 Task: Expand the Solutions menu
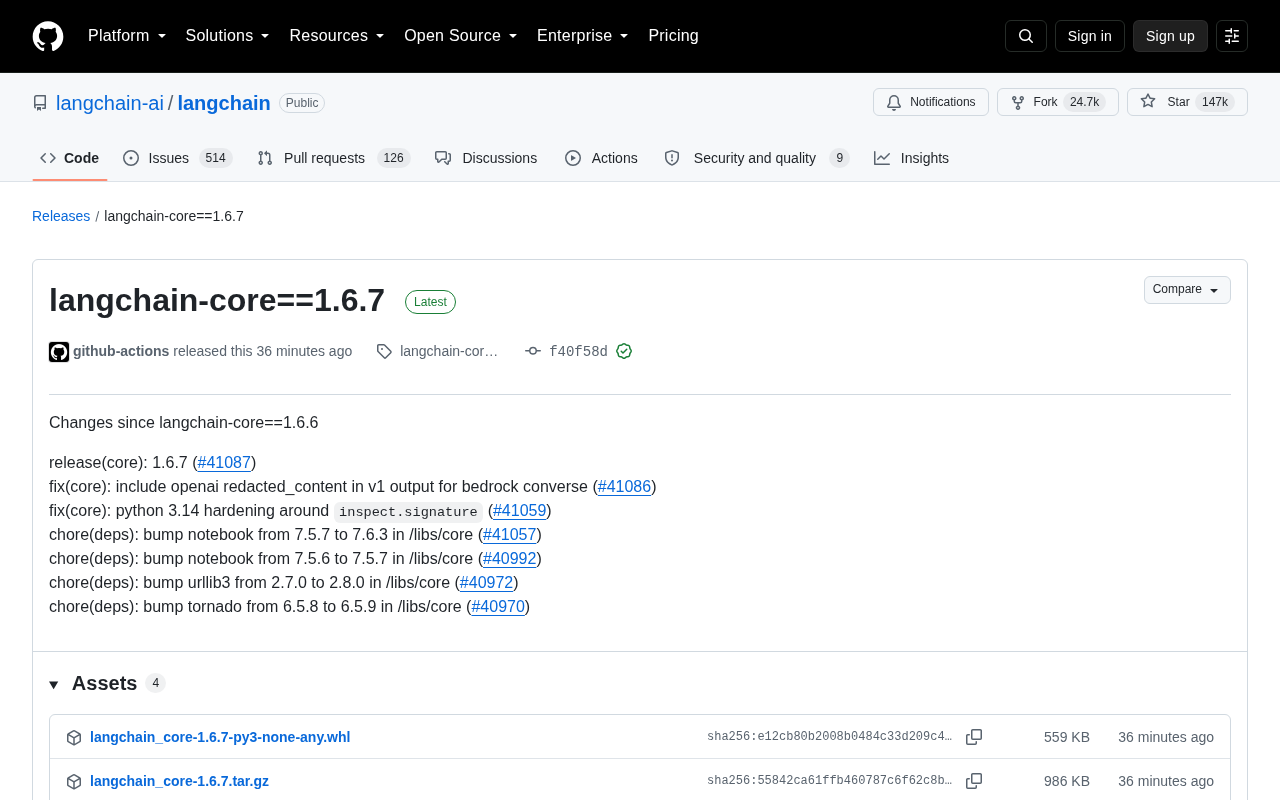click(228, 36)
